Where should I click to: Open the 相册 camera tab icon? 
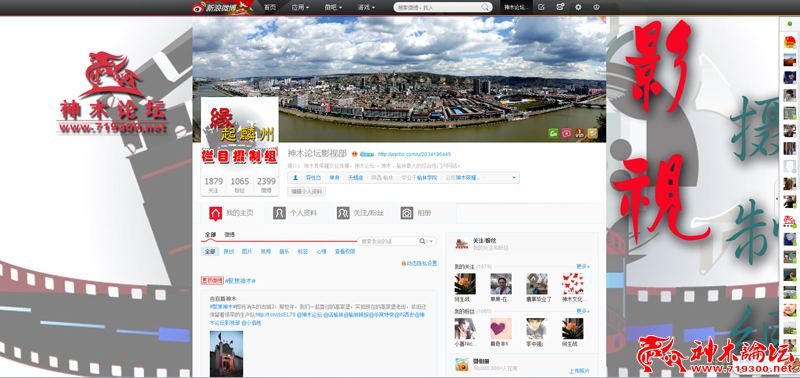407,213
